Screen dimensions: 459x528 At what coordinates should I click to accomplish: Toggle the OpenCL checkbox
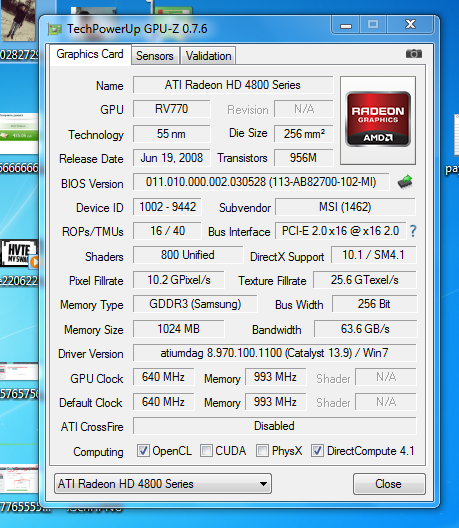click(x=143, y=450)
